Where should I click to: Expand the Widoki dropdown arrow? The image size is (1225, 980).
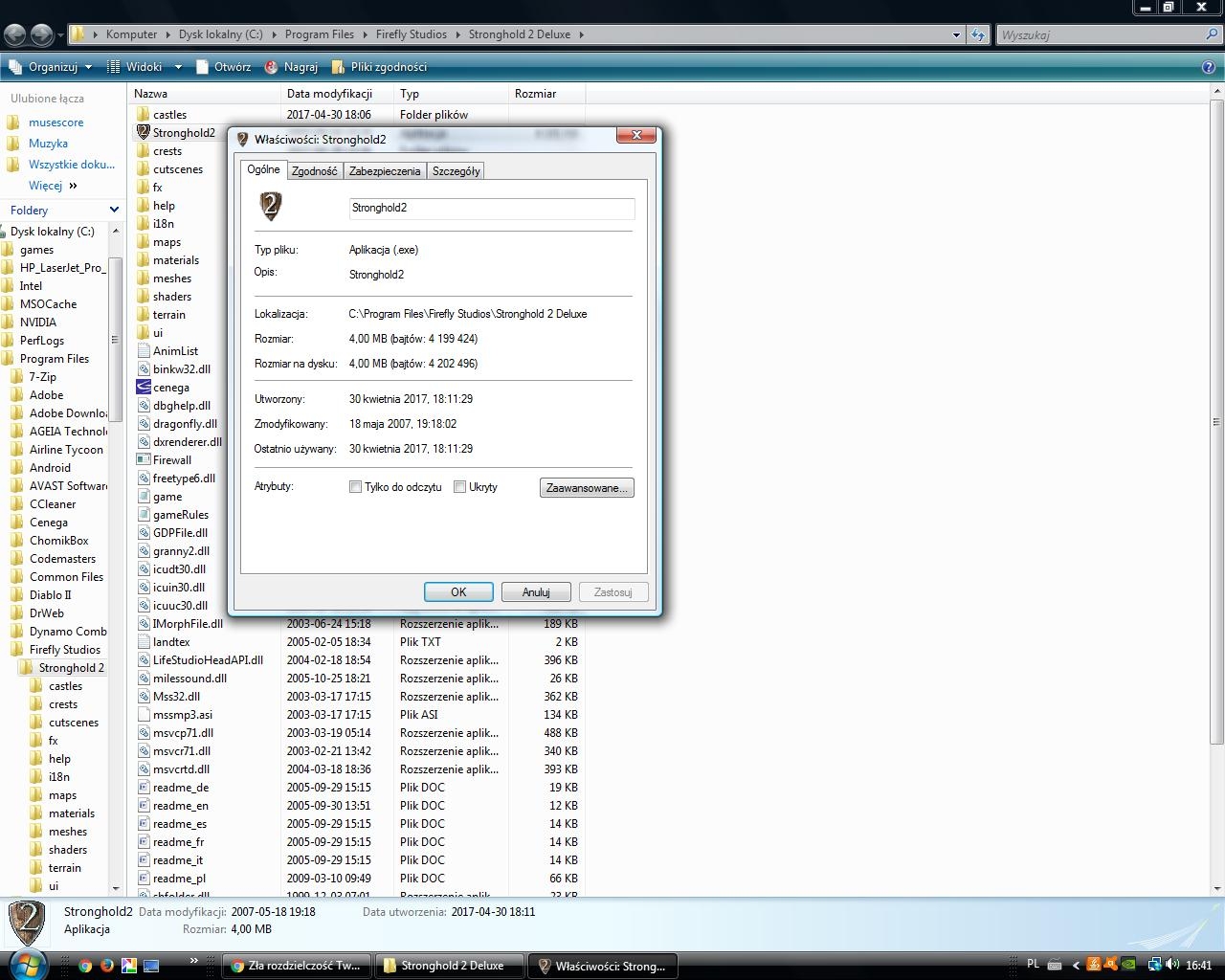click(x=178, y=67)
